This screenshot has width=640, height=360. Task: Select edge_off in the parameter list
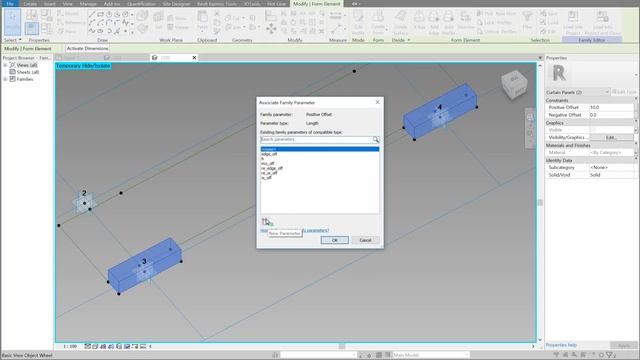pyautogui.click(x=269, y=154)
